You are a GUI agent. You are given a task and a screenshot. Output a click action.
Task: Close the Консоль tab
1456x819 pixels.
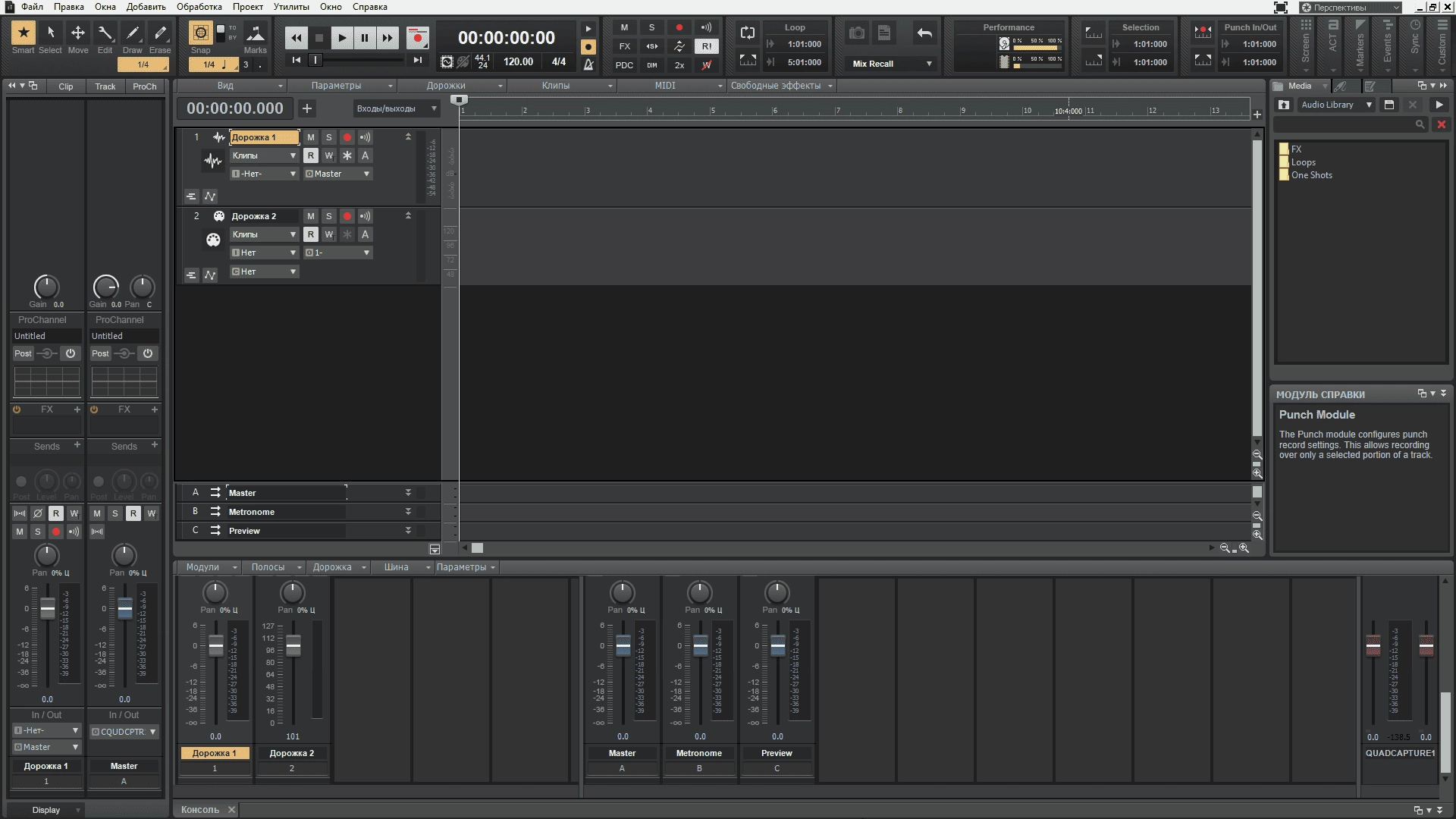coord(232,809)
